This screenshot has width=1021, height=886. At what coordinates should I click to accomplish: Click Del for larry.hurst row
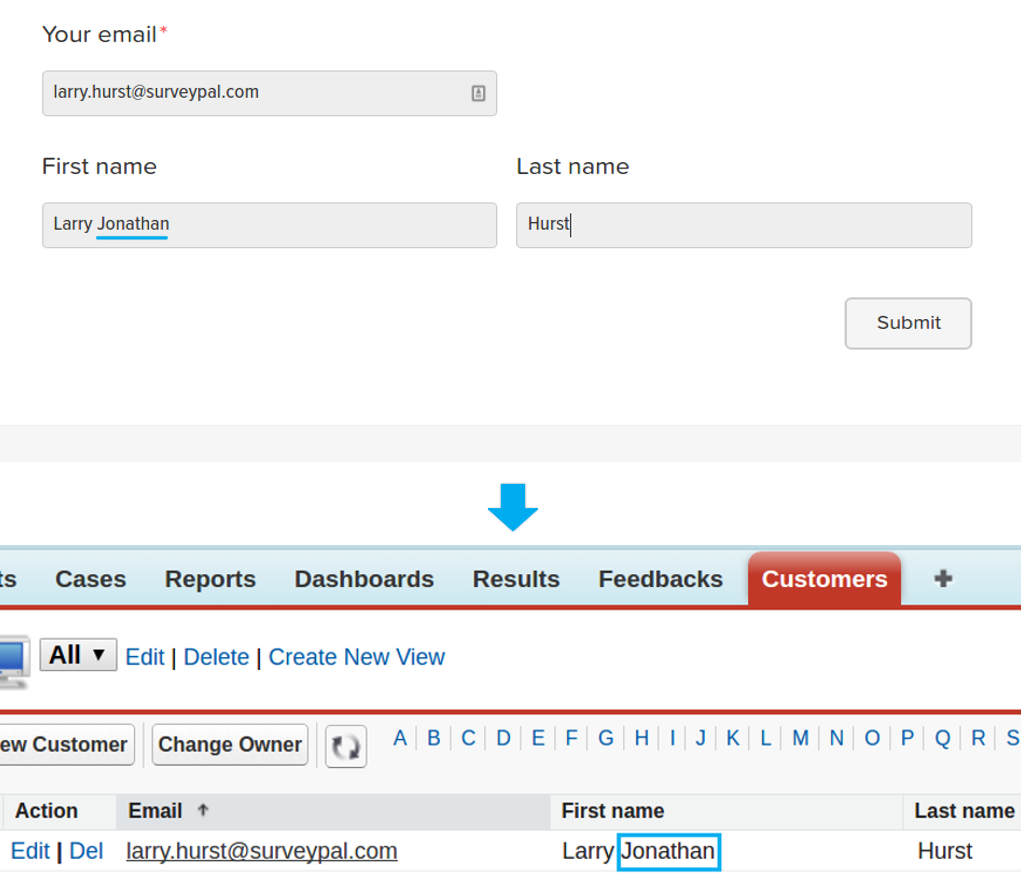pos(86,851)
